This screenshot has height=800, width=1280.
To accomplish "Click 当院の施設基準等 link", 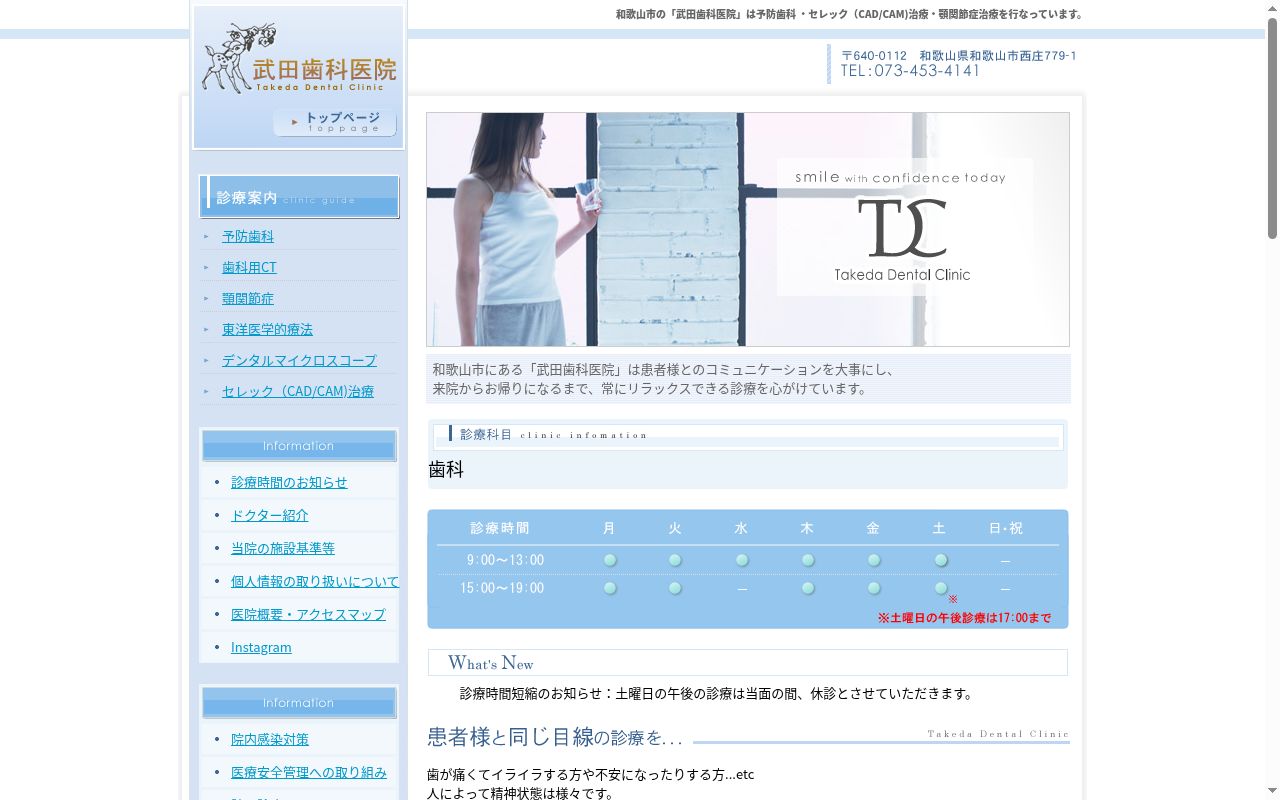I will pyautogui.click(x=283, y=548).
